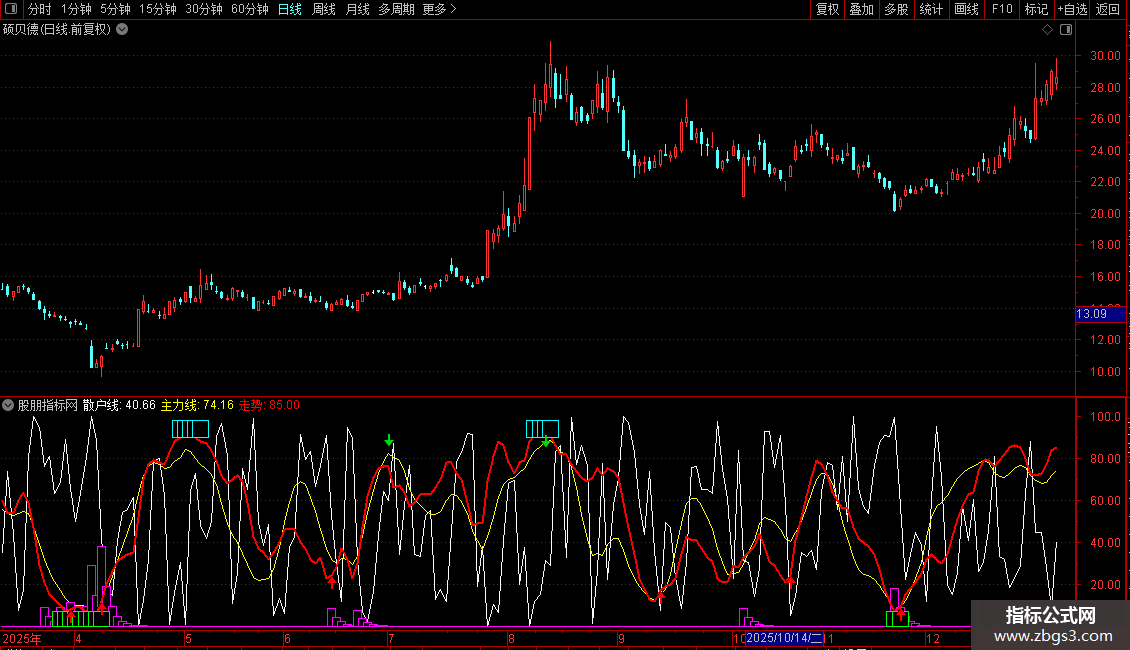Select the 5分钟 period
This screenshot has height=650, width=1130.
(x=115, y=9)
